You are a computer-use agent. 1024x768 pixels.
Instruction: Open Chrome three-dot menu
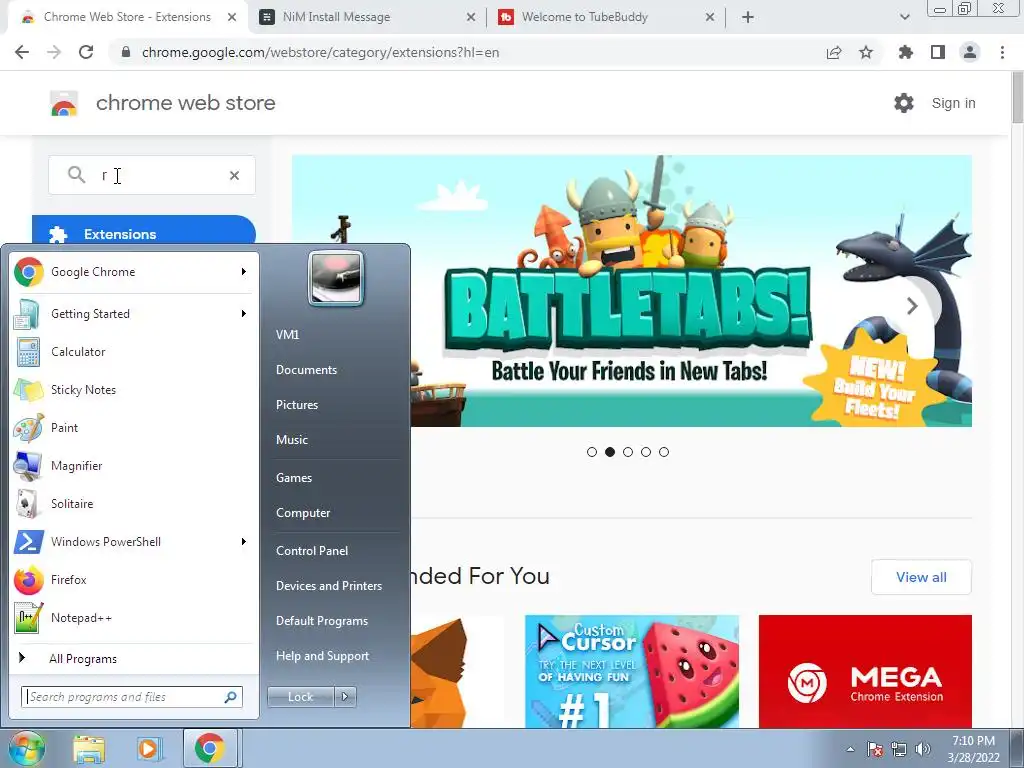pos(1002,52)
